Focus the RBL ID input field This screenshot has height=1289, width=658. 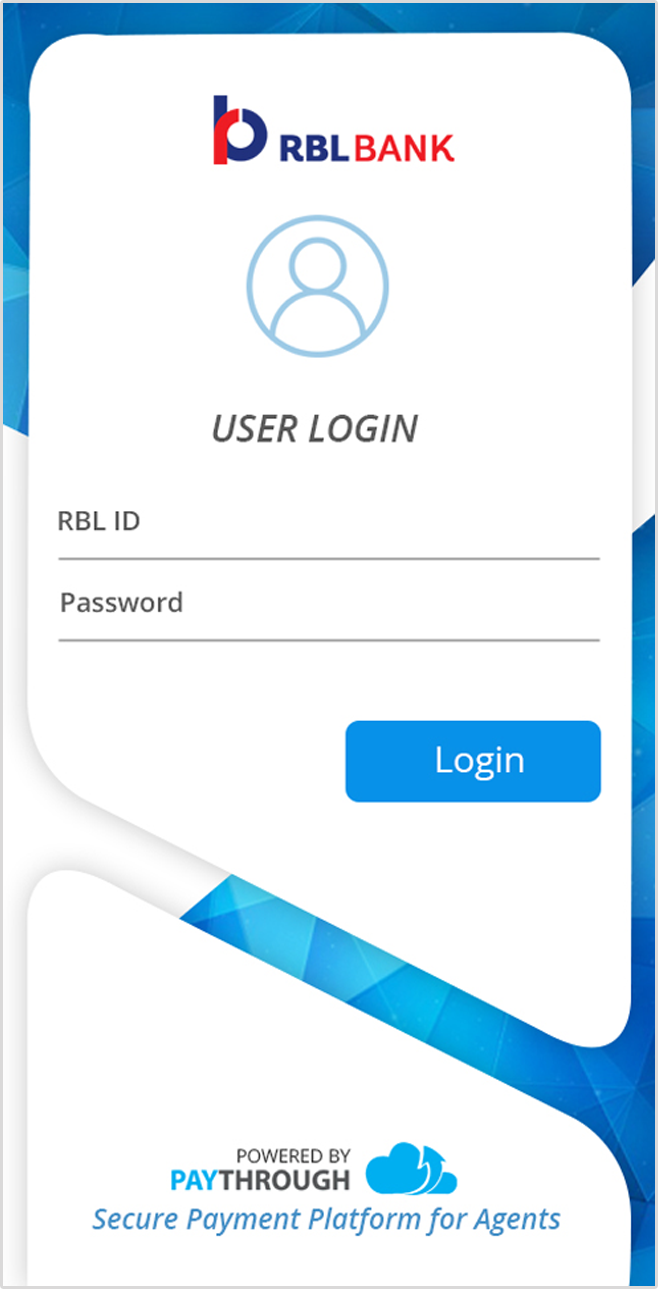click(329, 522)
